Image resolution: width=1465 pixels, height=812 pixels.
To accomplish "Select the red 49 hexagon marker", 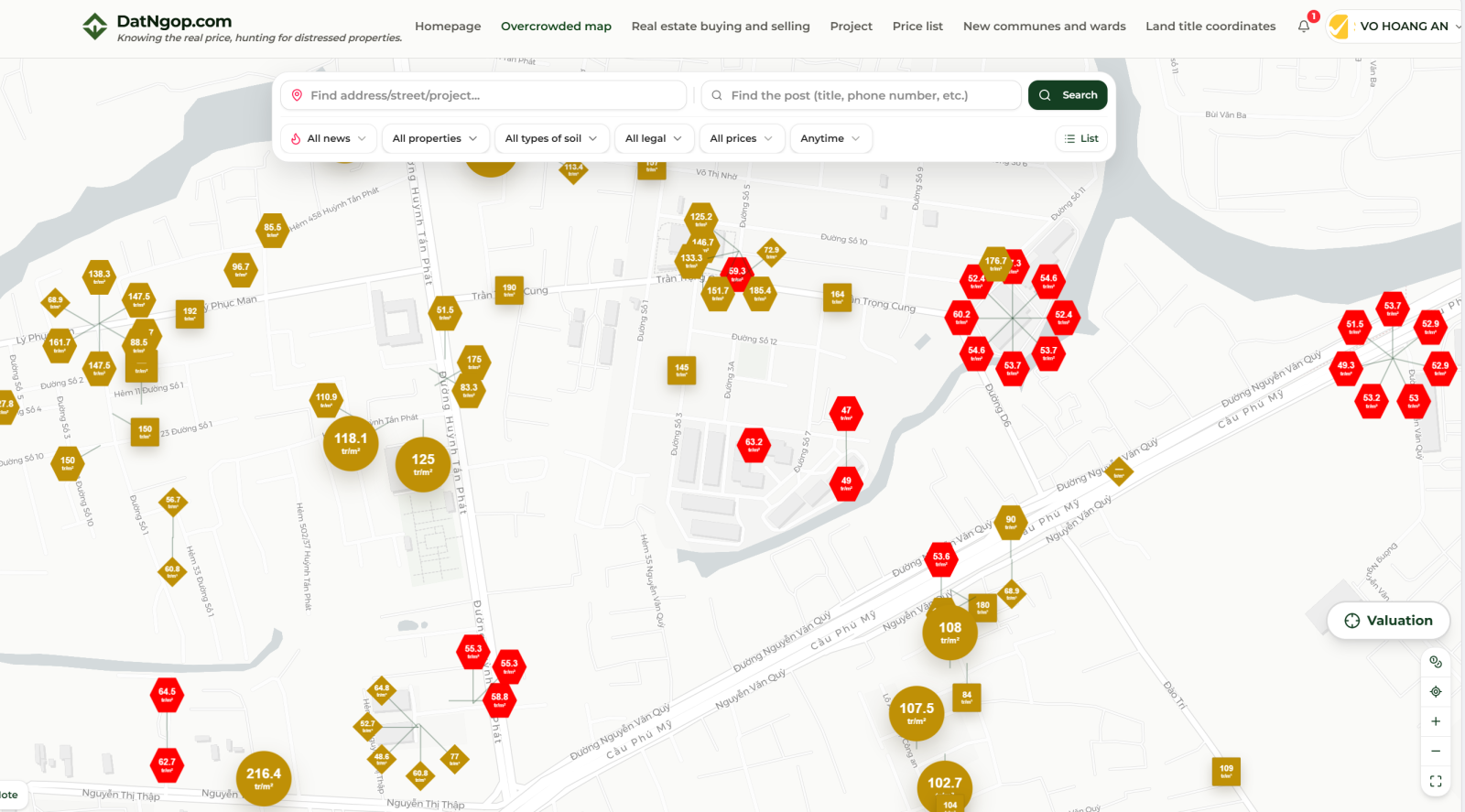I will pos(846,482).
